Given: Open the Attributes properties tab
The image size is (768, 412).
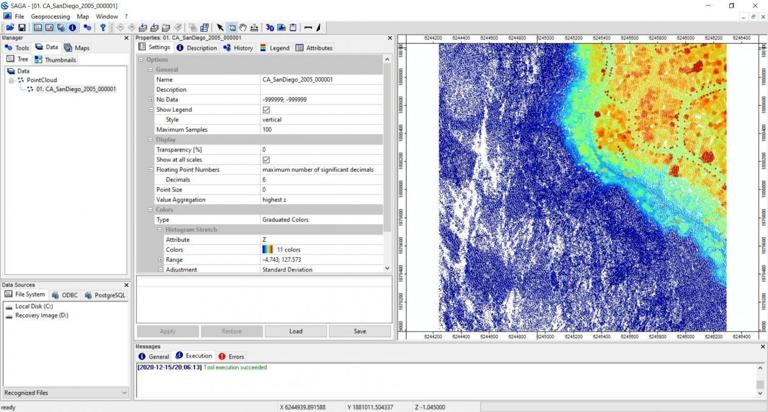Looking at the screenshot, I should pos(314,48).
